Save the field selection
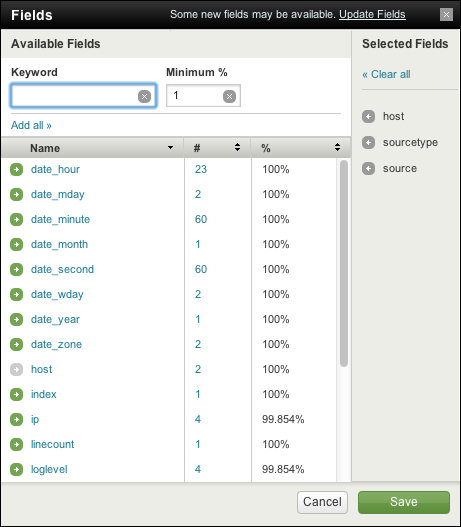Screen dimensions: 461x527 tap(404, 502)
